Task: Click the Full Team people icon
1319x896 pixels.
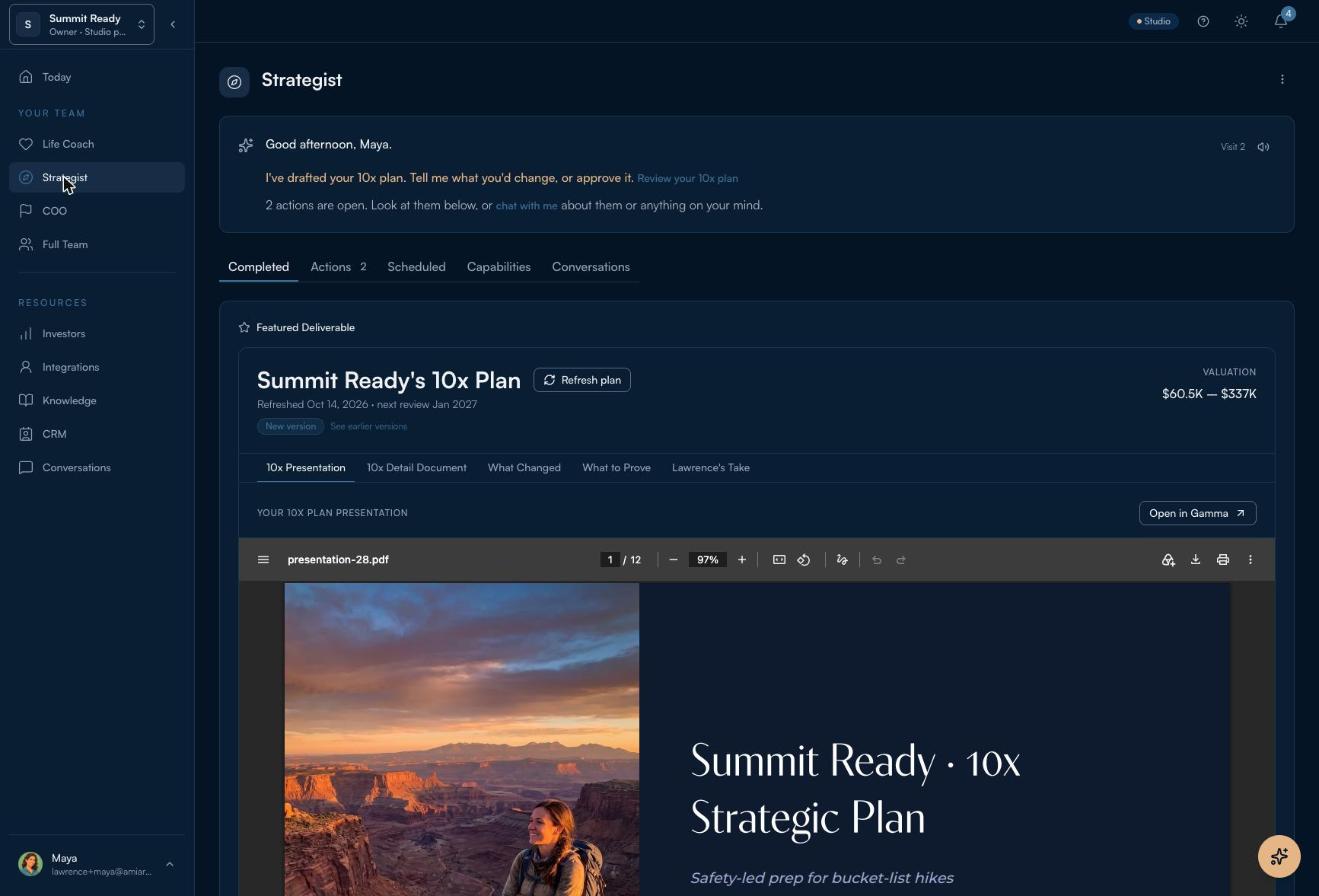Action: click(x=26, y=244)
